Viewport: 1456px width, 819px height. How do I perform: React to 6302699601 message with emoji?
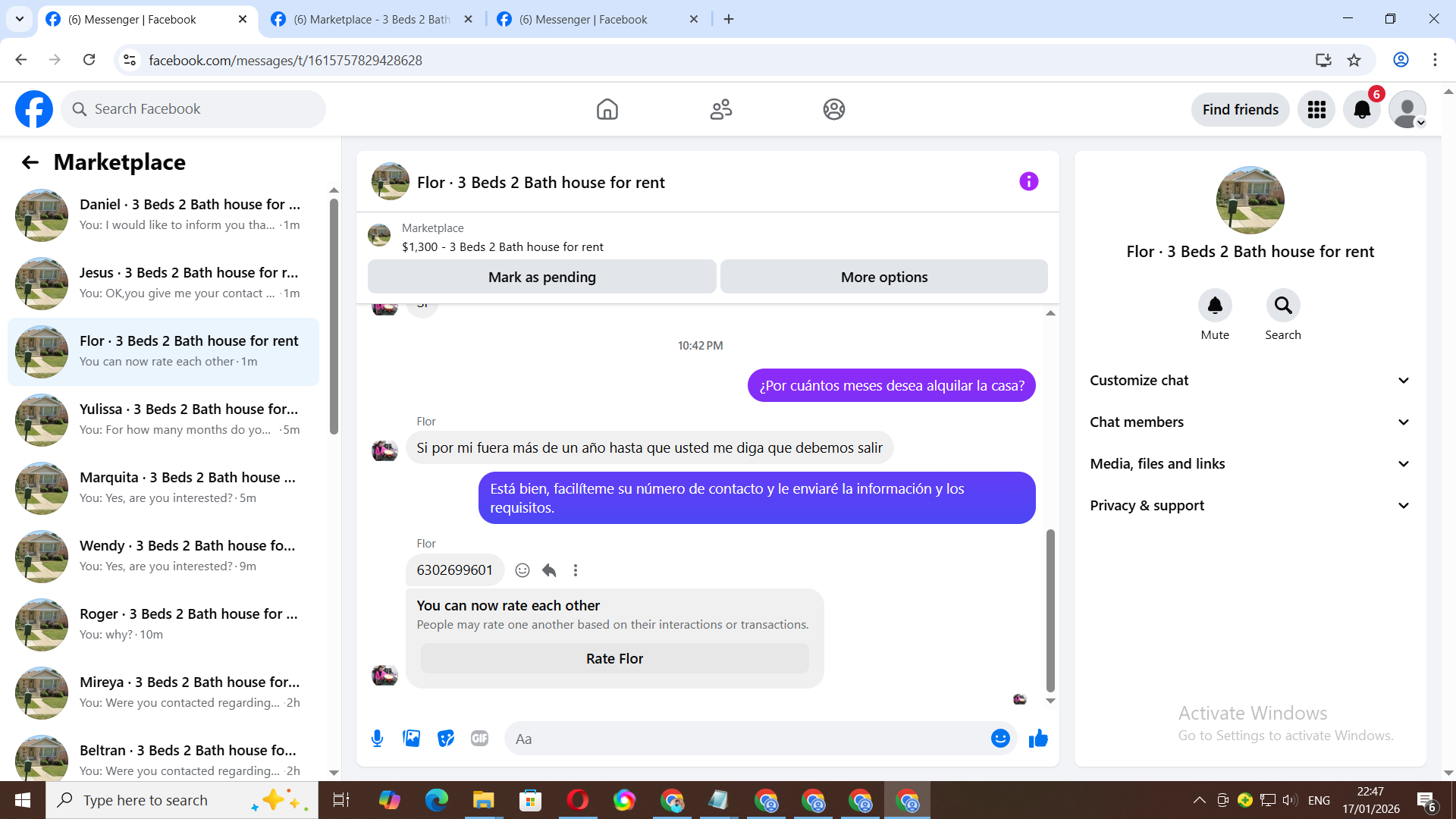pyautogui.click(x=522, y=570)
